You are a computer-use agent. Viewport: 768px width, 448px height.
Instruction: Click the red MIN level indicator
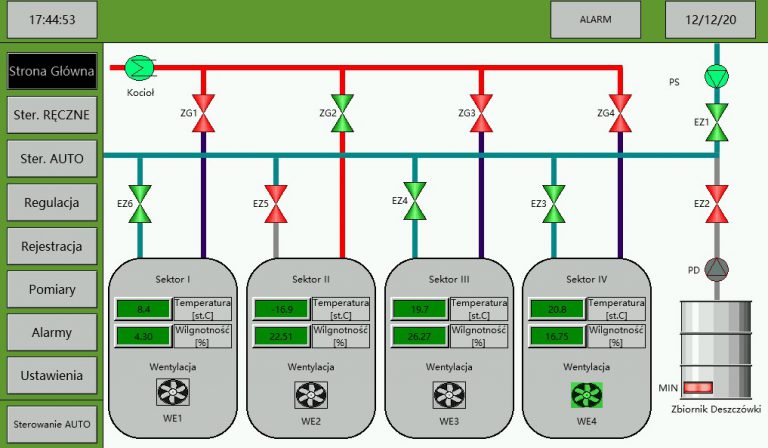point(697,387)
